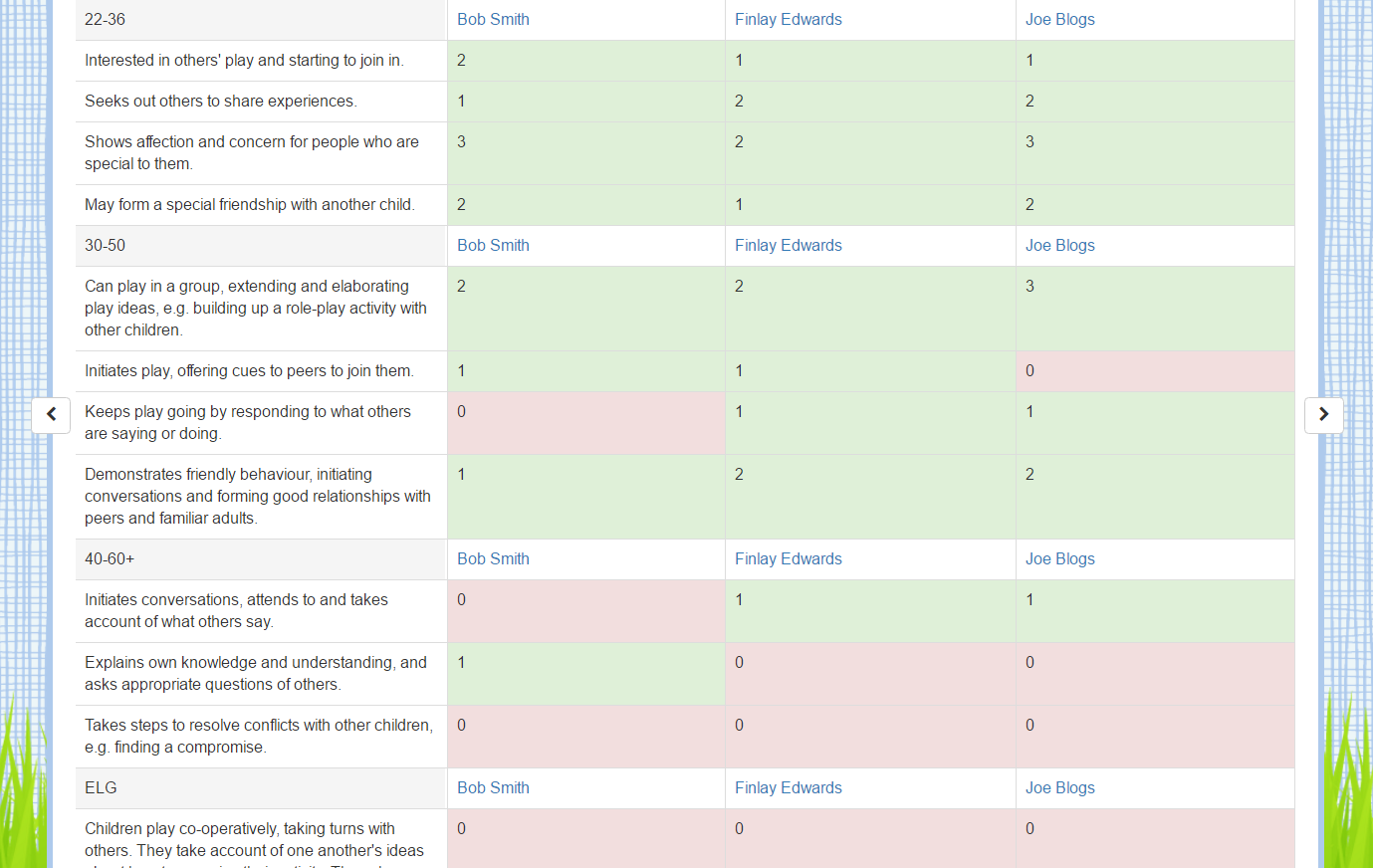Screen dimensions: 1373x868
Task: Click Joe Blogs score 3 for Can play in group
Action: [x=1155, y=309]
